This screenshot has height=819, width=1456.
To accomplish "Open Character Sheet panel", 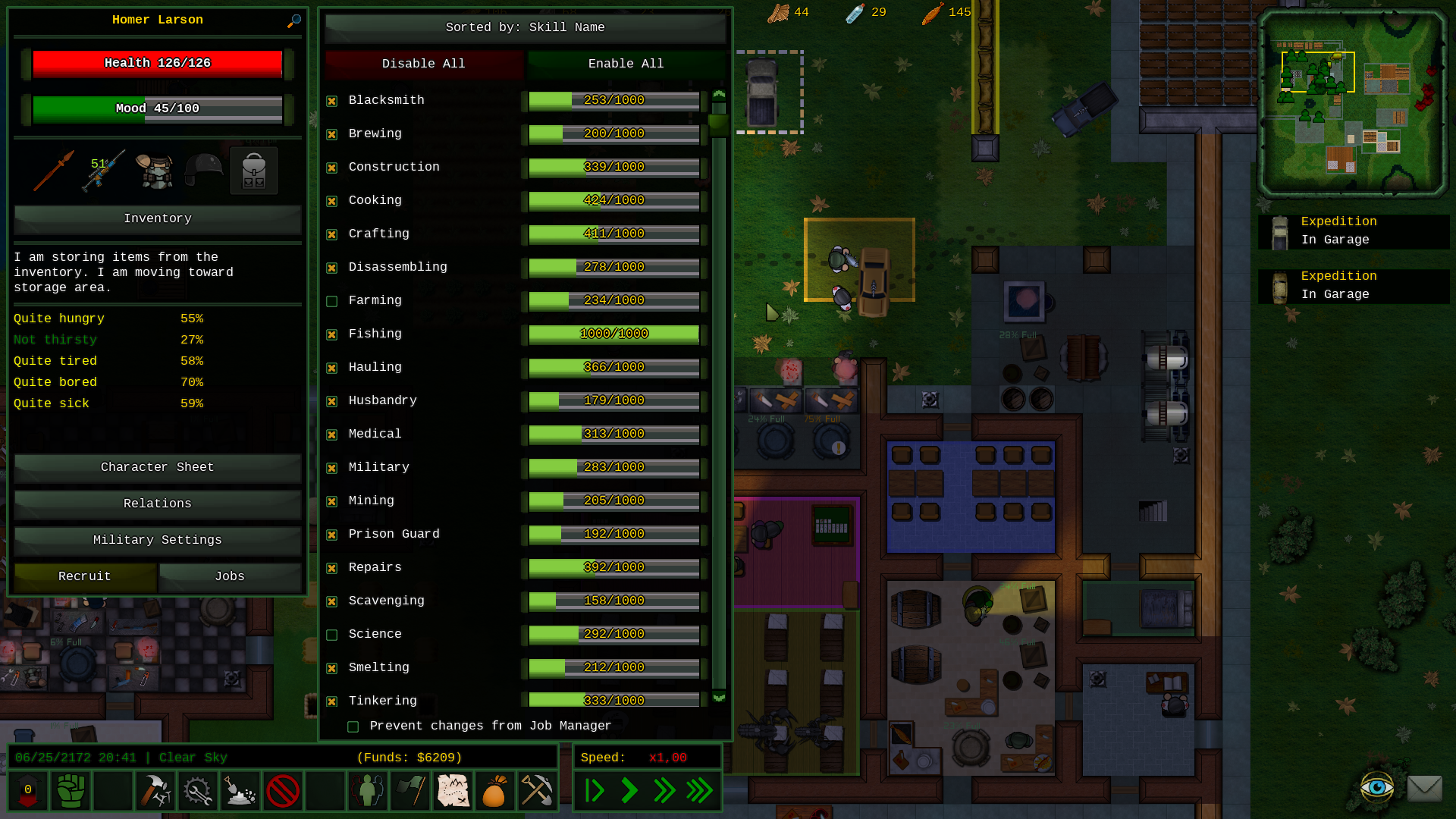I will [x=157, y=466].
